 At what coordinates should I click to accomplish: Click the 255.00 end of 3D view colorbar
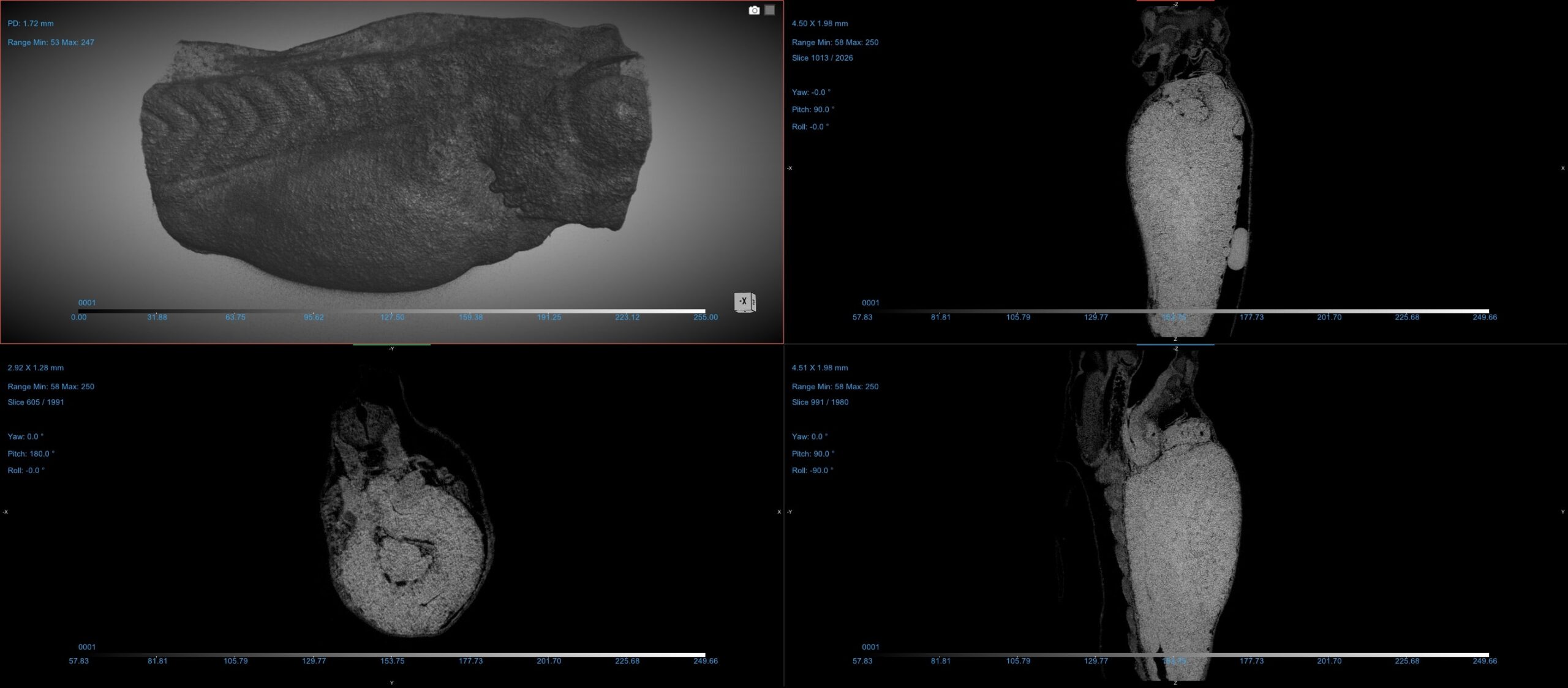coord(704,311)
